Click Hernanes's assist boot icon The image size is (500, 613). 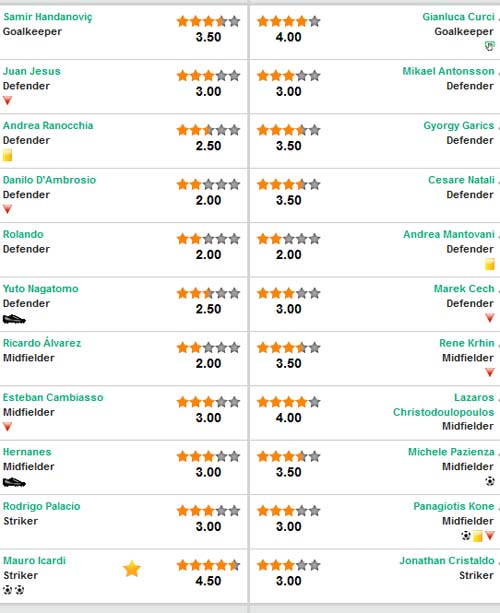pyautogui.click(x=14, y=482)
